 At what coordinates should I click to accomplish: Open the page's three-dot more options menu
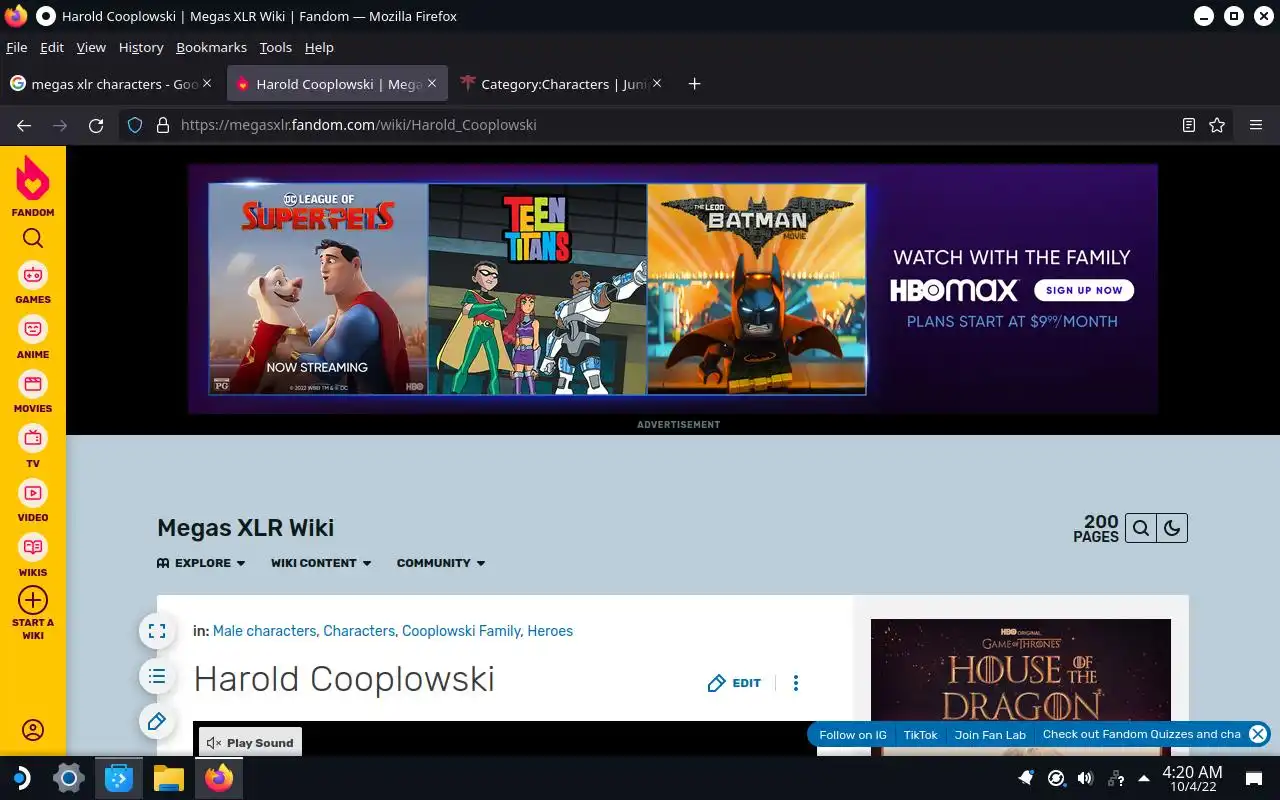(x=796, y=683)
